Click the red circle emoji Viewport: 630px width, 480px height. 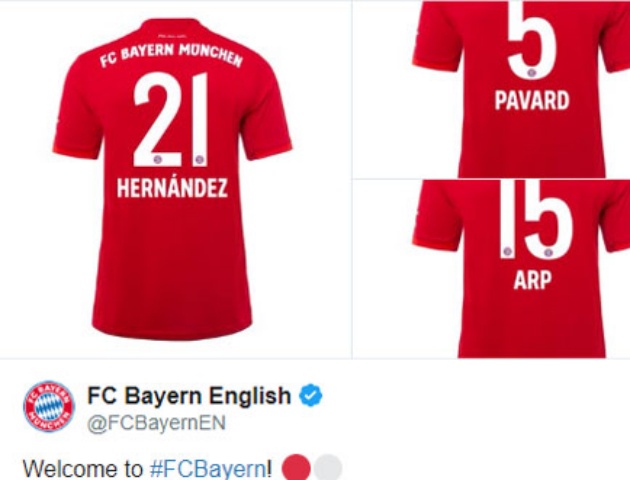[296, 468]
